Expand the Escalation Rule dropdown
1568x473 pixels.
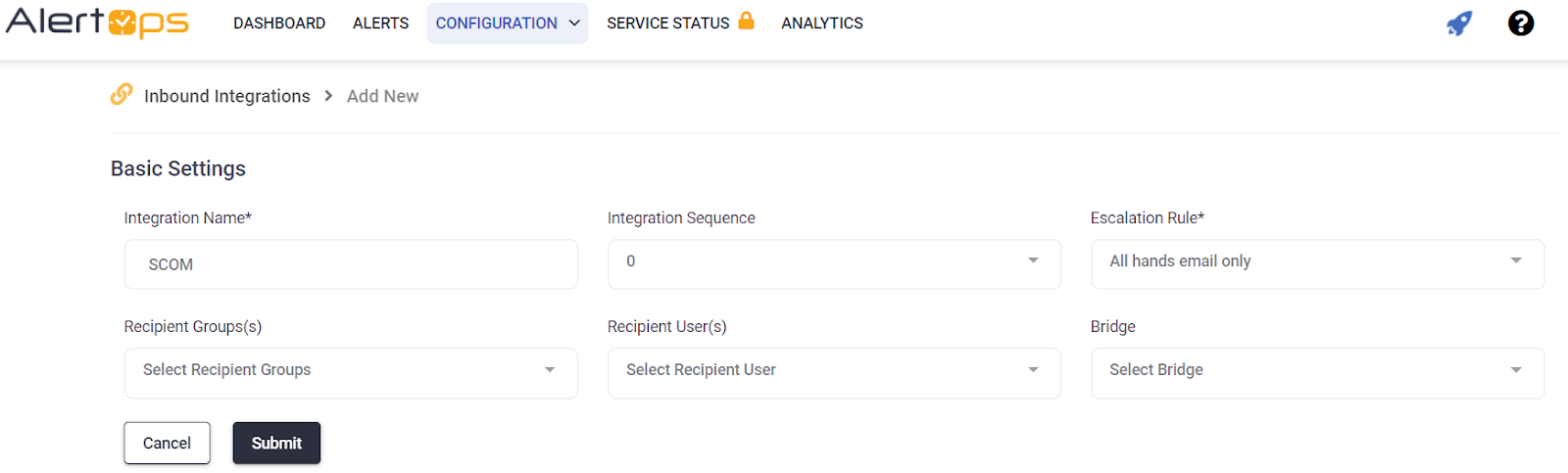[x=1317, y=262]
